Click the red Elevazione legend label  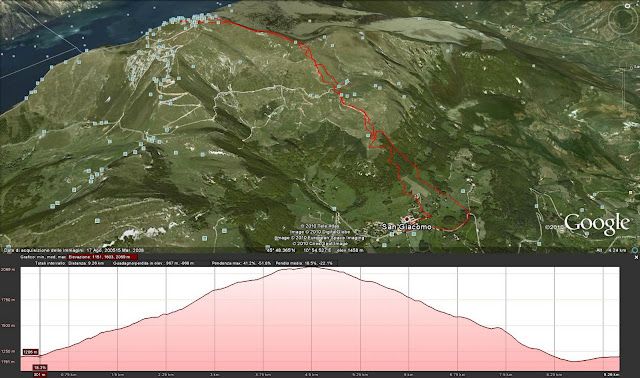click(x=102, y=257)
